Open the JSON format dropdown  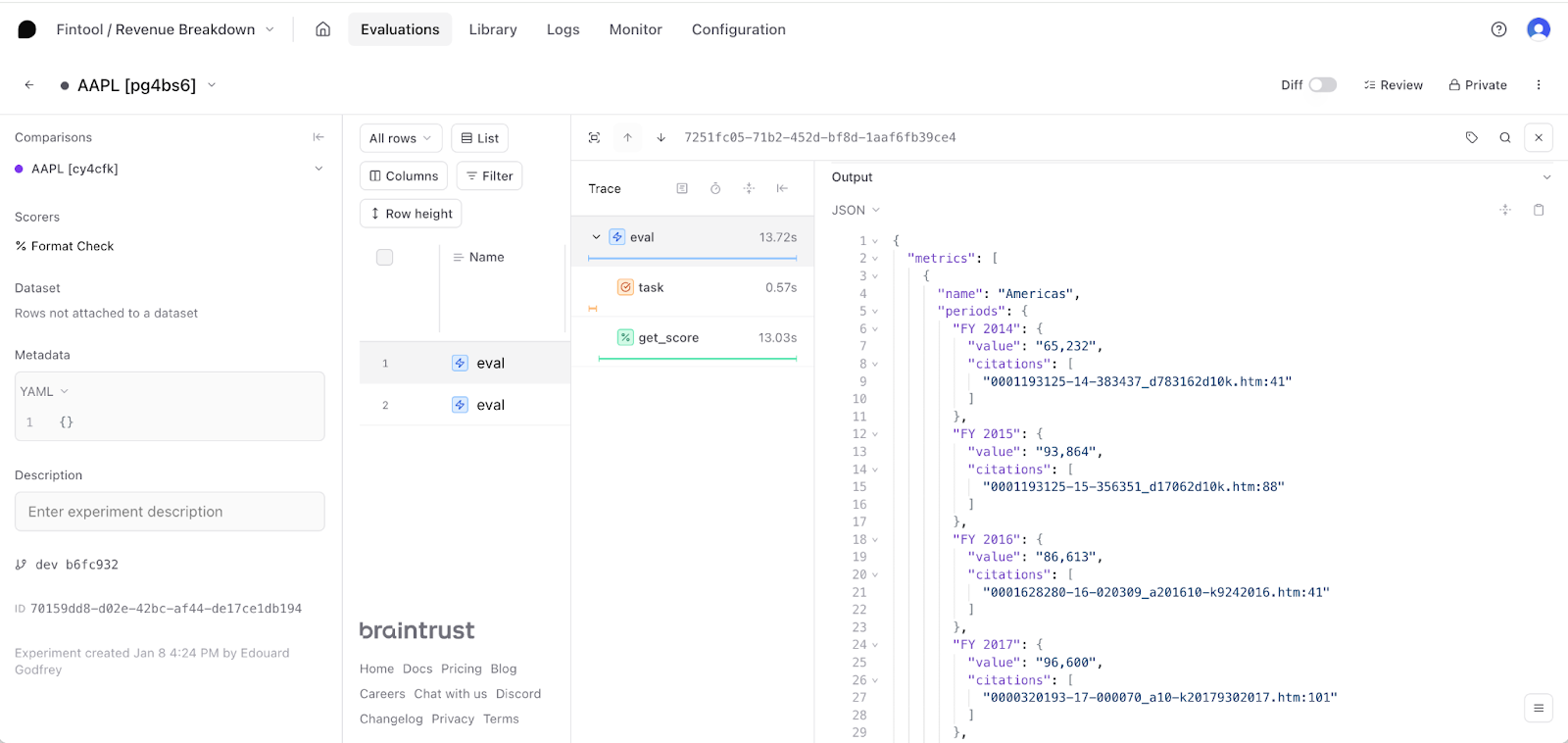point(856,210)
